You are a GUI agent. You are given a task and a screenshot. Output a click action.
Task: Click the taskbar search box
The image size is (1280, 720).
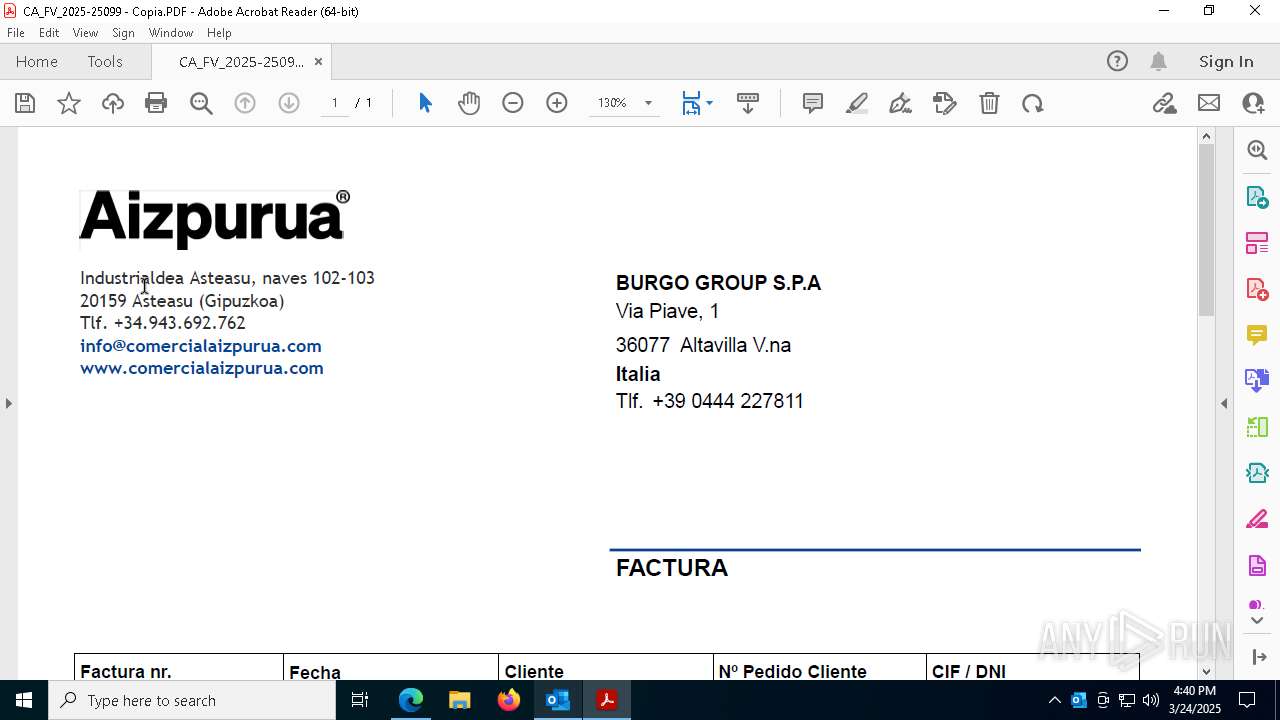(x=192, y=700)
